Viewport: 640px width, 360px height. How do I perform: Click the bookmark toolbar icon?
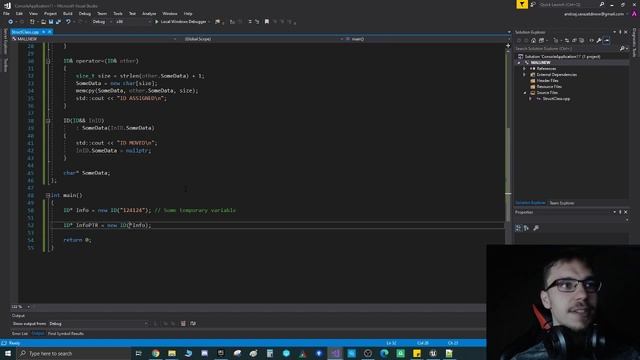coord(267,22)
